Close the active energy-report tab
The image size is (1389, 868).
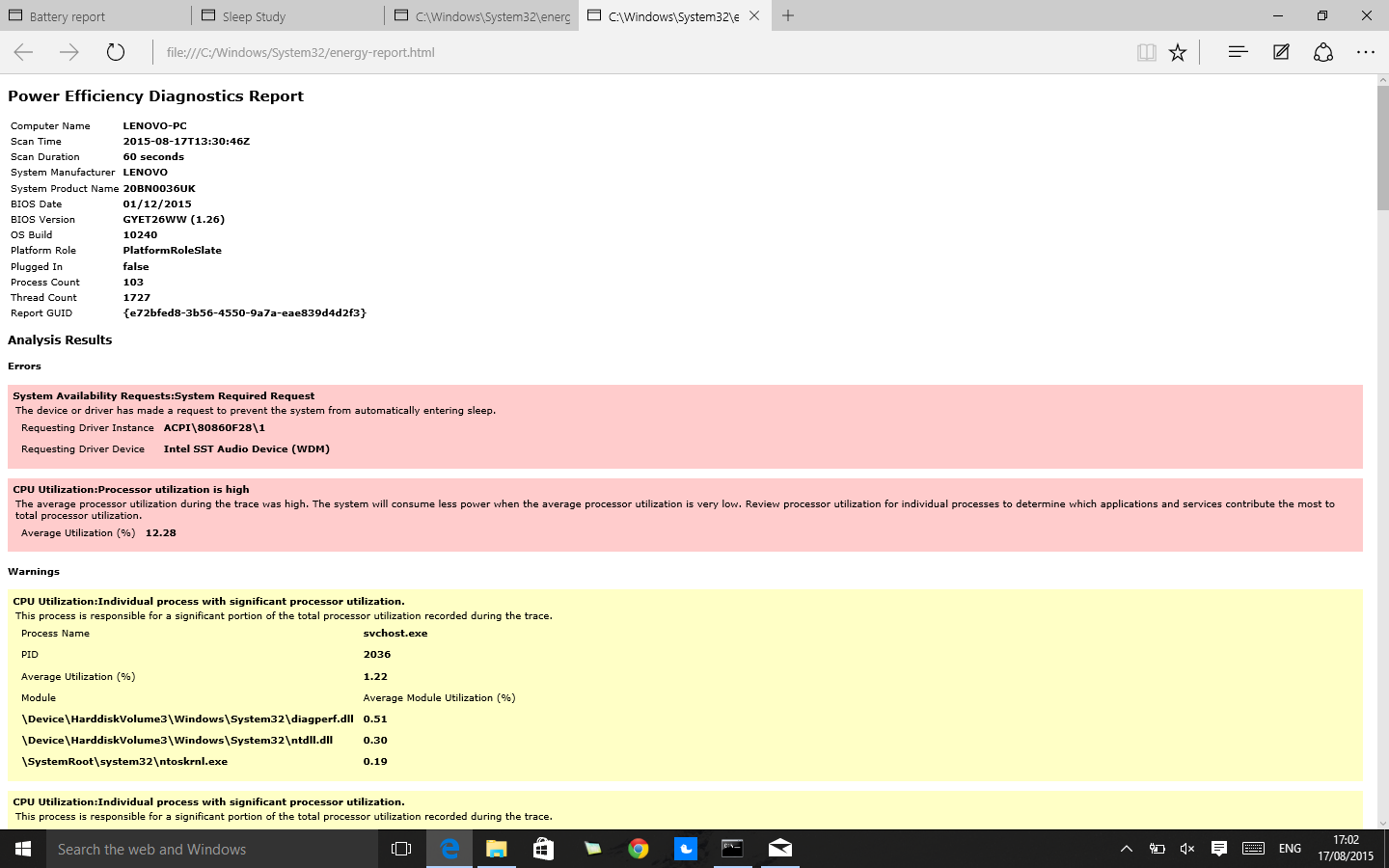point(754,15)
